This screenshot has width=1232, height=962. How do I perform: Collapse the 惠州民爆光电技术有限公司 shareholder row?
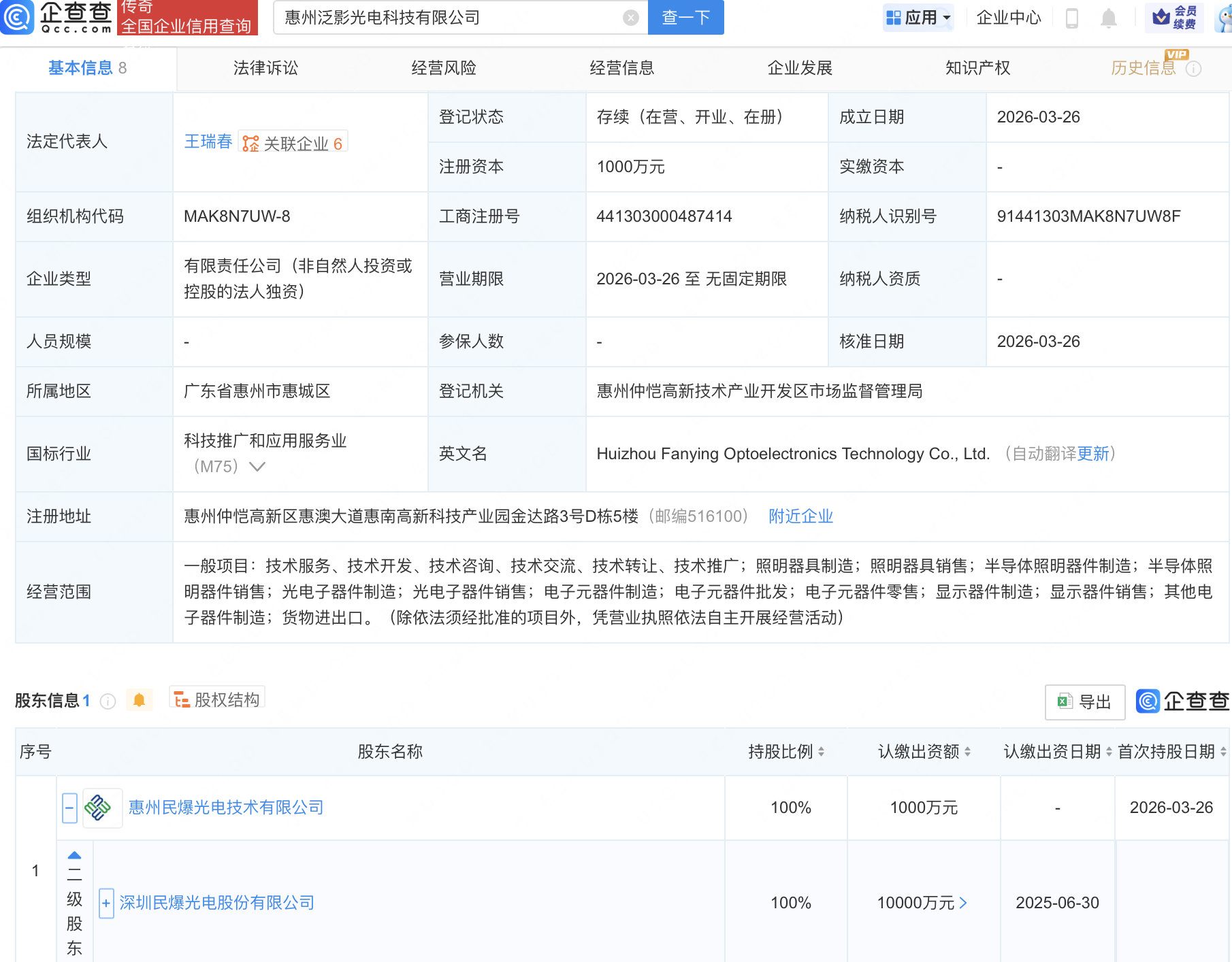pos(69,808)
